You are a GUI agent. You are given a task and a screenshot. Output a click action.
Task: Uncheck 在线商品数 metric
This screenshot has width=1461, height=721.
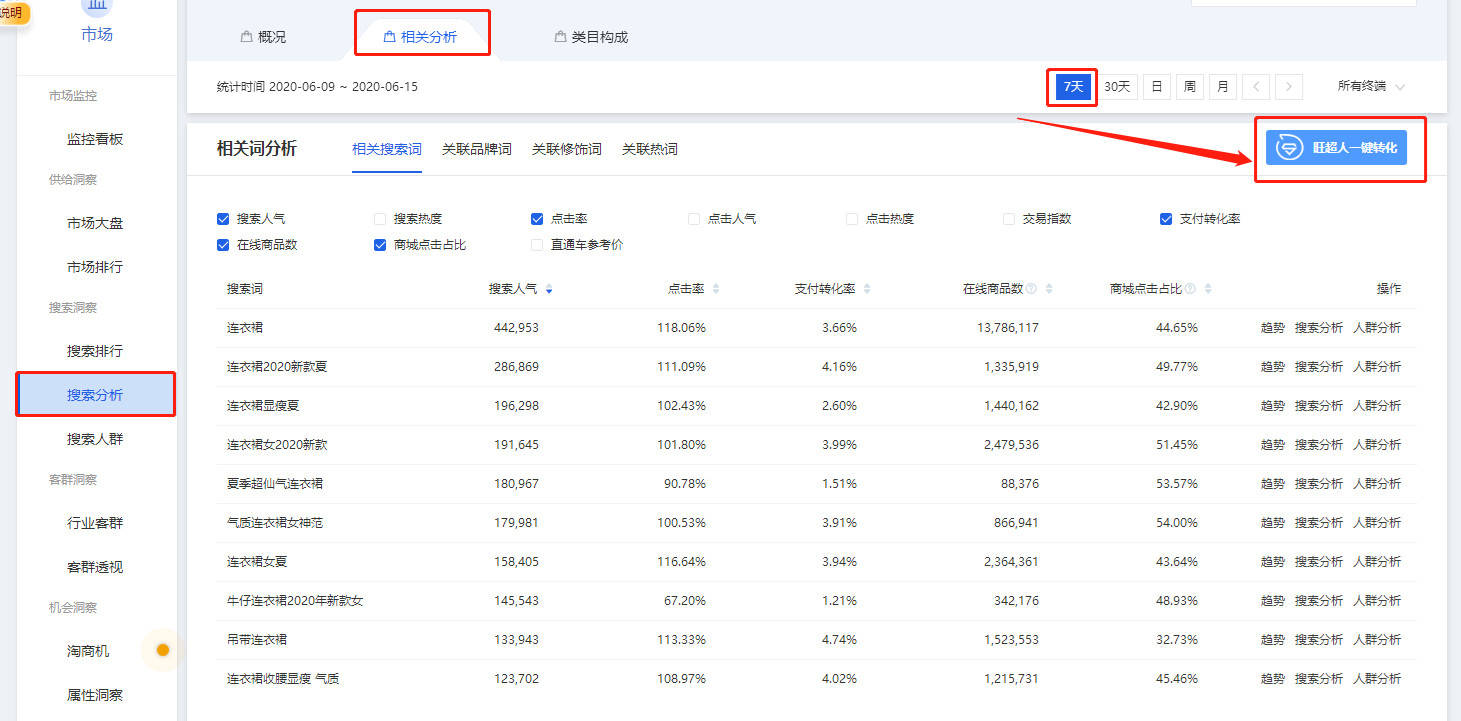pyautogui.click(x=223, y=245)
